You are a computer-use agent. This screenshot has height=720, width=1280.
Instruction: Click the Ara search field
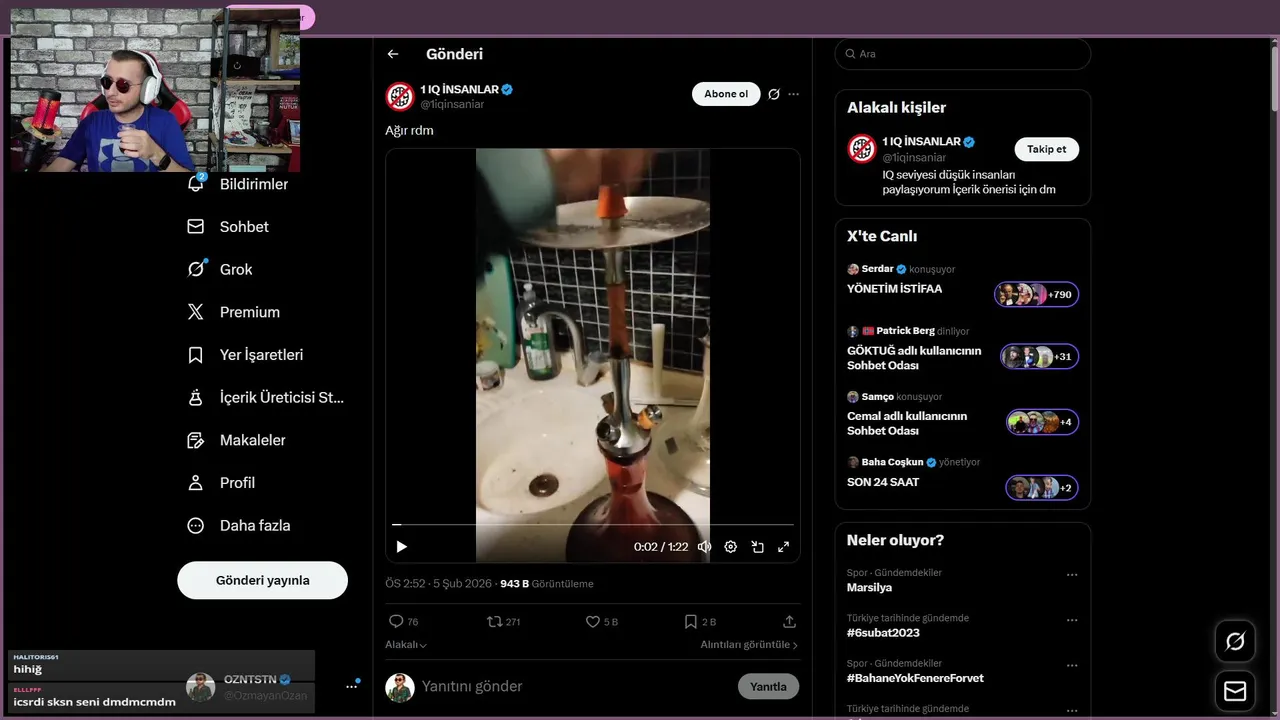pos(963,54)
